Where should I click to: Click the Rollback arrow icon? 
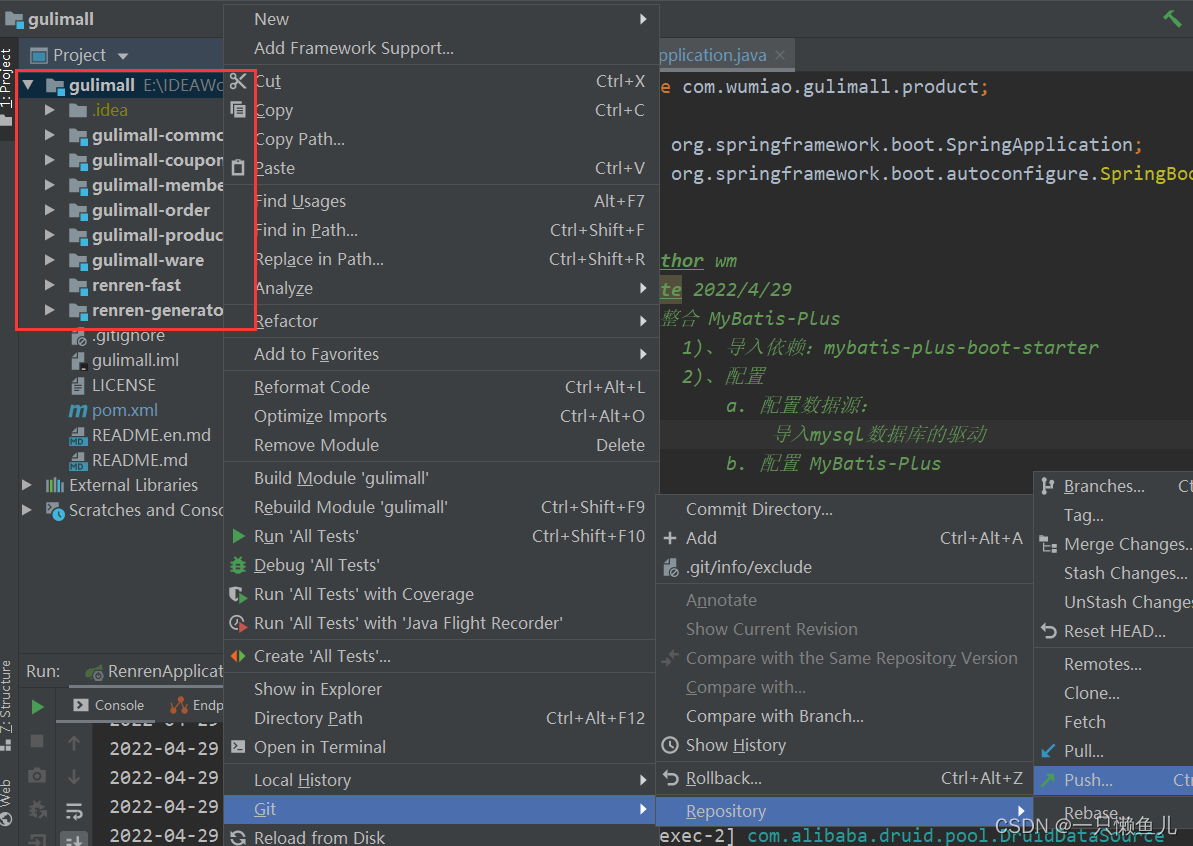tap(670, 778)
